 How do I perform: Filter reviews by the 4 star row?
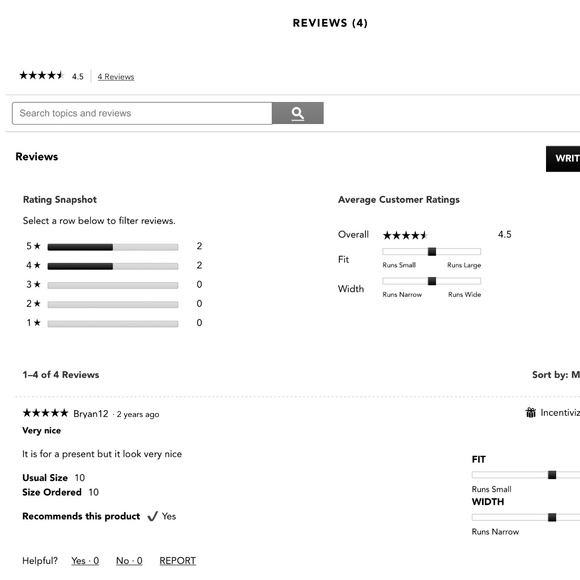pyautogui.click(x=114, y=266)
